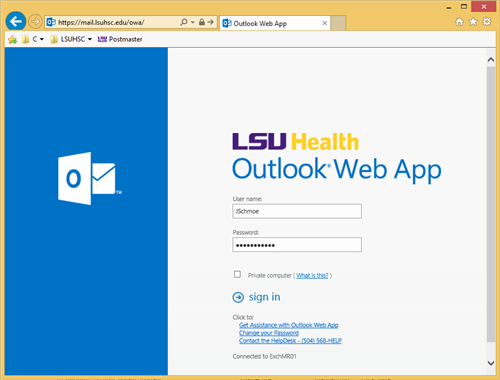500x380 pixels.
Task: Click the page scrollbar up arrow
Action: [x=491, y=60]
